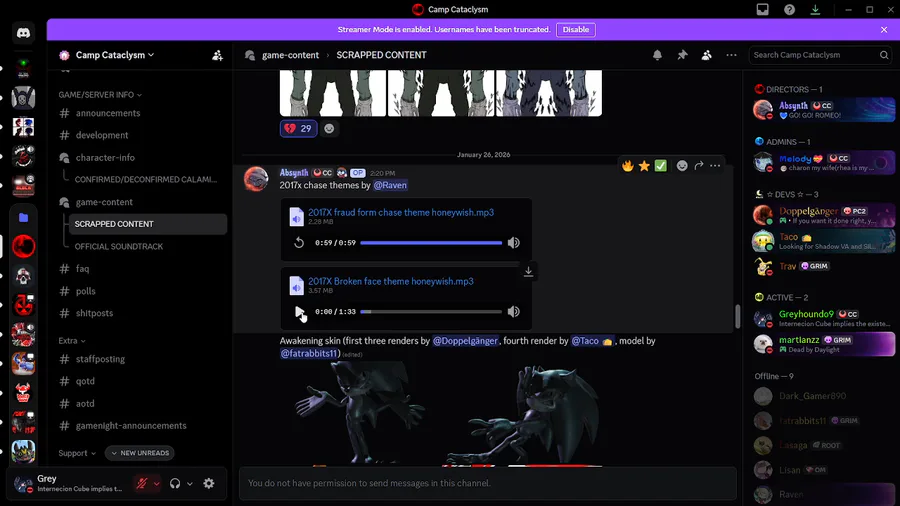The width and height of the screenshot is (900, 506).
Task: Click the search magnifier icon
Action: pos(884,55)
